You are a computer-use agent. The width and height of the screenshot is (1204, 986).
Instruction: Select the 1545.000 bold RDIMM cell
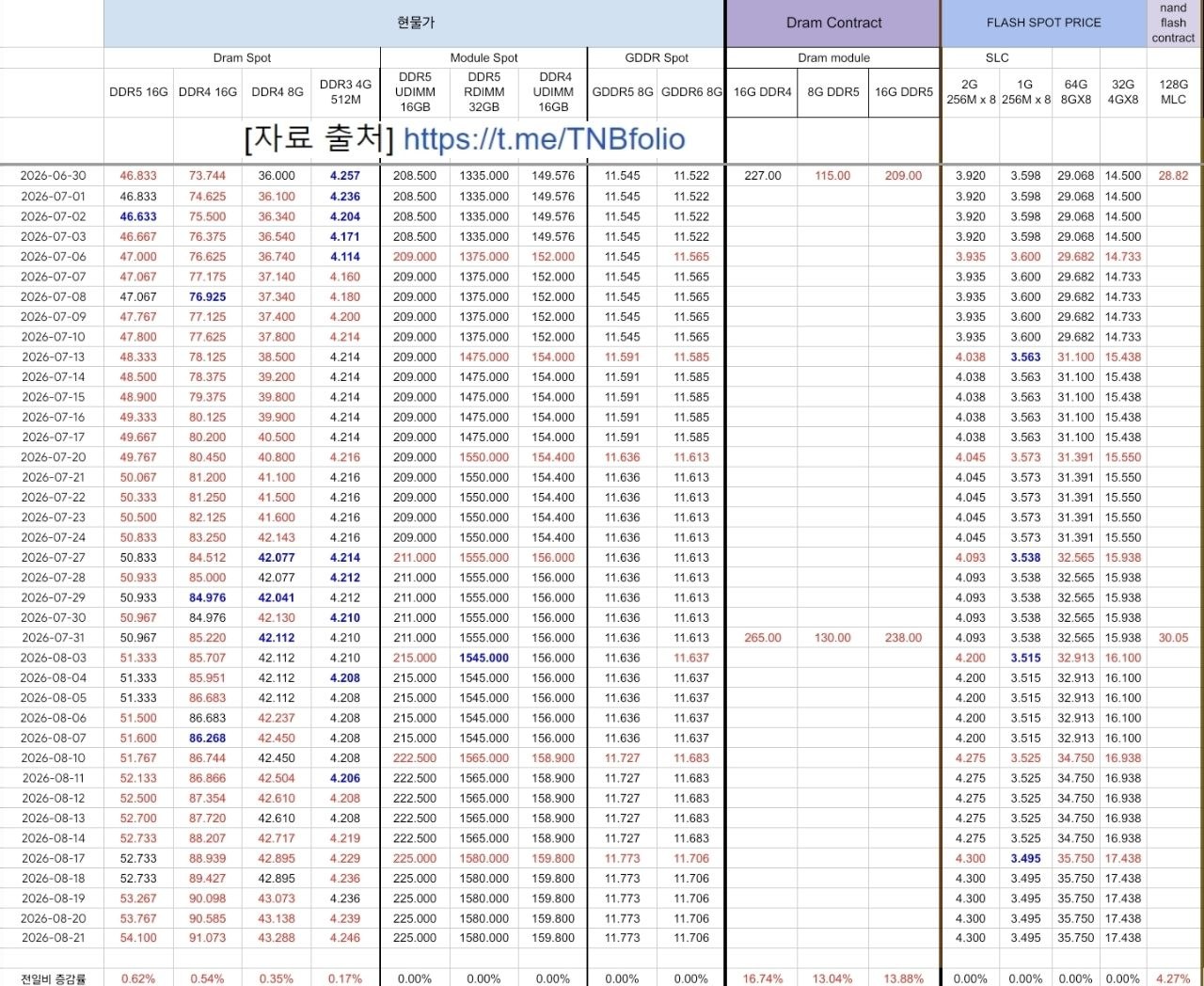pos(484,659)
